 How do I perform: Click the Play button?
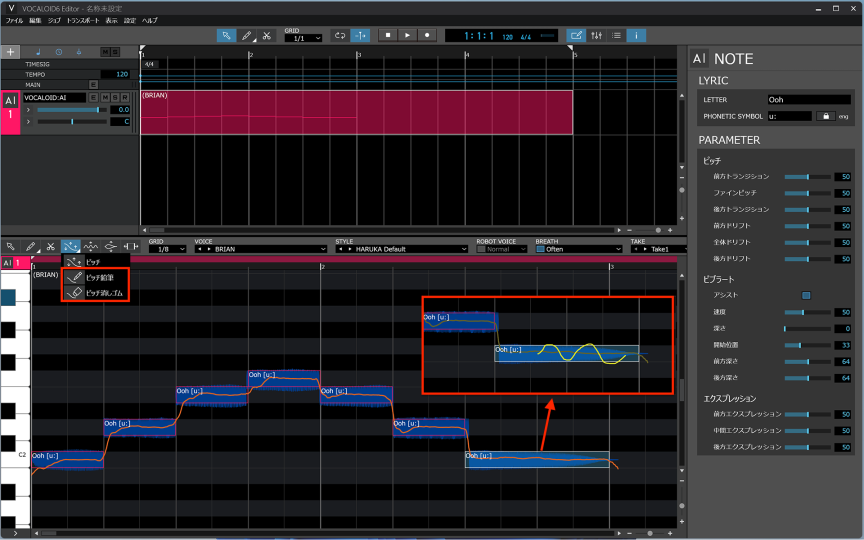click(x=407, y=35)
